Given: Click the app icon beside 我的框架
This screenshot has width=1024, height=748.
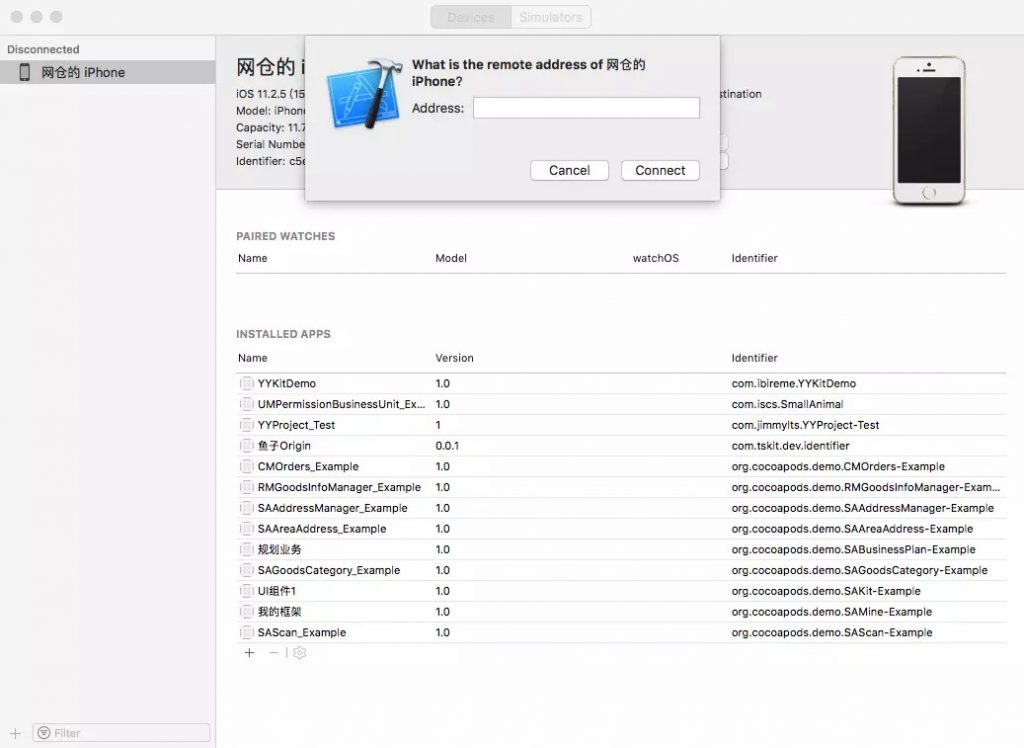Looking at the screenshot, I should pyautogui.click(x=246, y=611).
